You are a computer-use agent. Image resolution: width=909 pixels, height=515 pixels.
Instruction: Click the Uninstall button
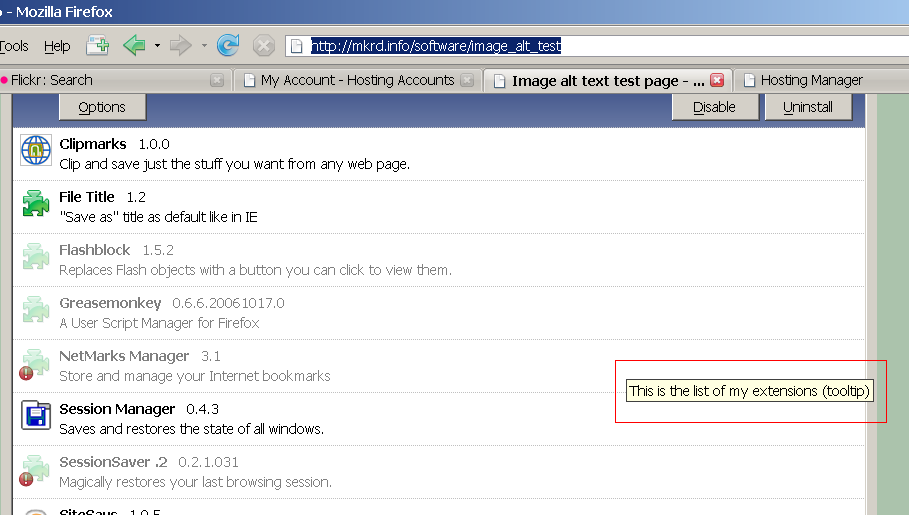click(x=808, y=107)
